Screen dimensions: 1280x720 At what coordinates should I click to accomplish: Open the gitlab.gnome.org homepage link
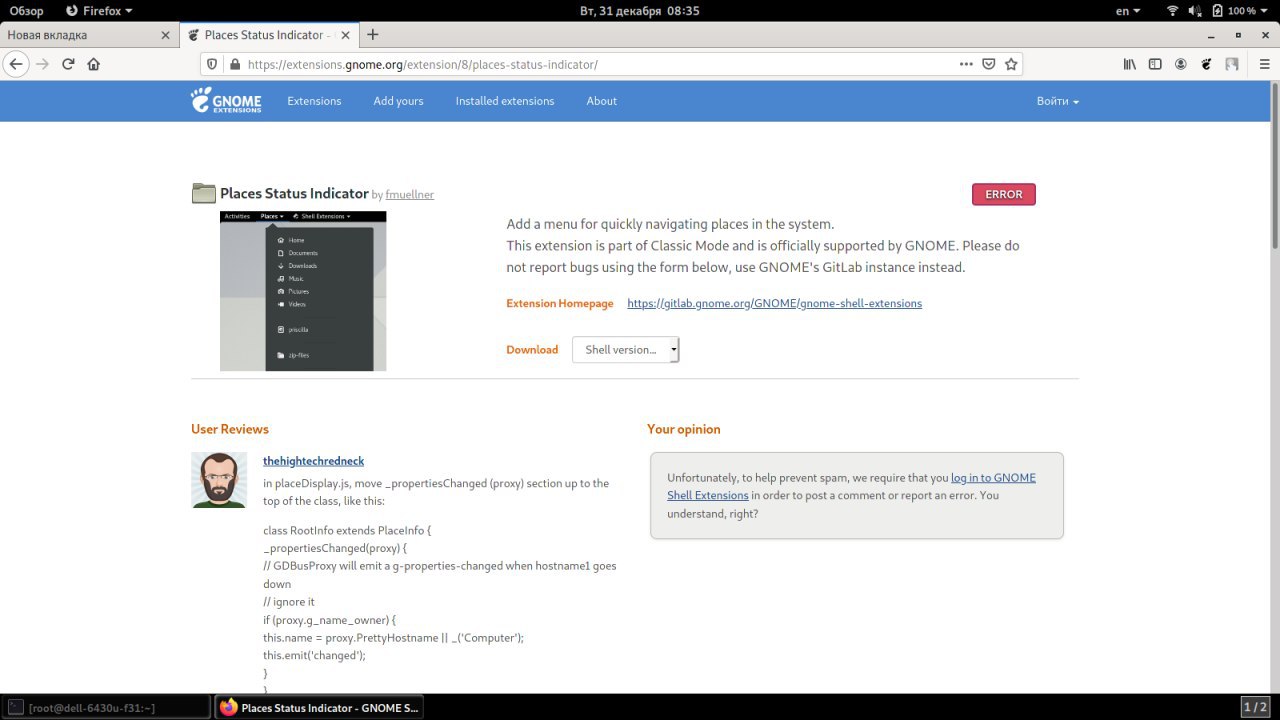[774, 303]
